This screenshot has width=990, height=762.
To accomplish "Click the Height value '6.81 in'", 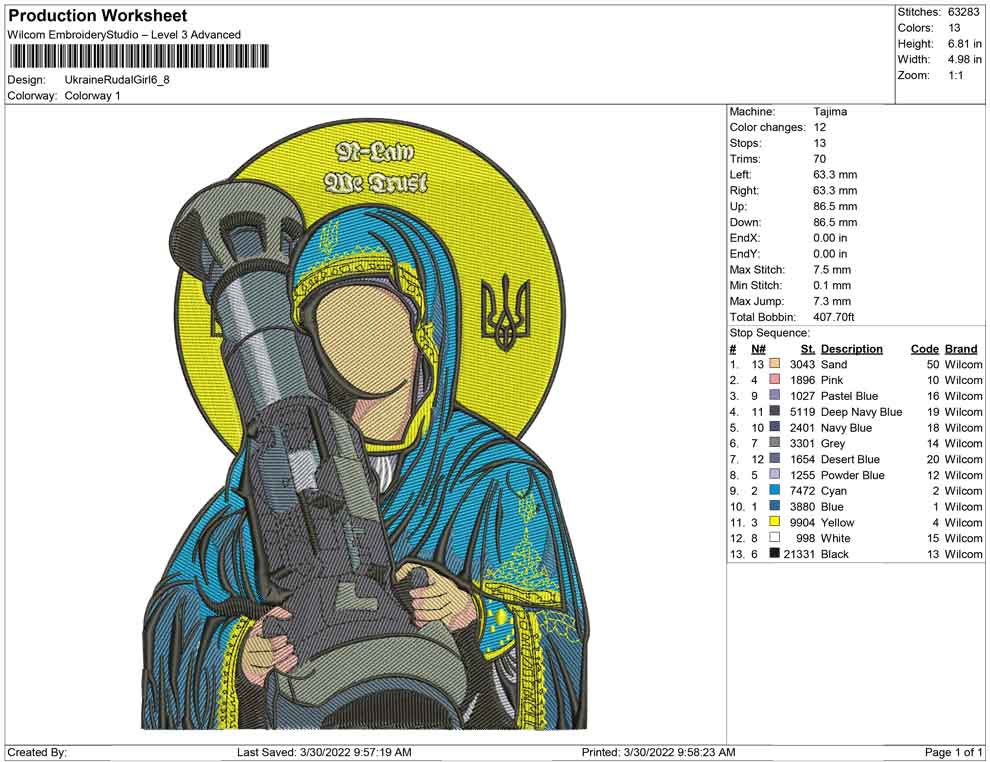I will [965, 44].
